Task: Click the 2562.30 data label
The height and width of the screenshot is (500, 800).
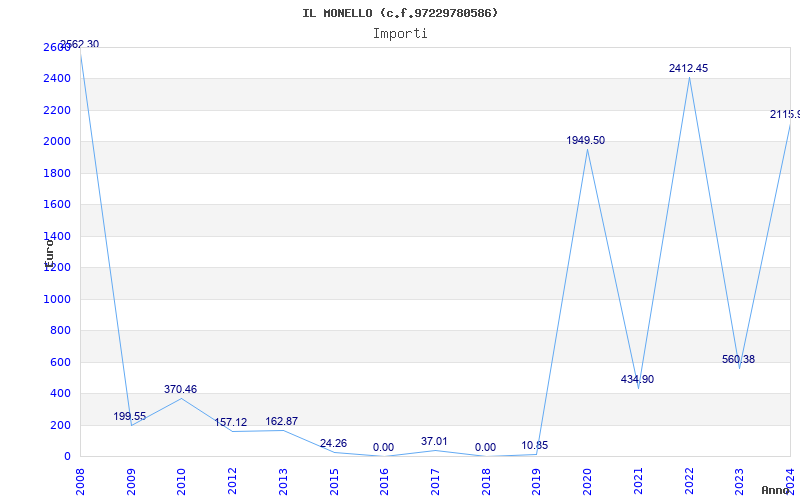Action: tap(80, 44)
